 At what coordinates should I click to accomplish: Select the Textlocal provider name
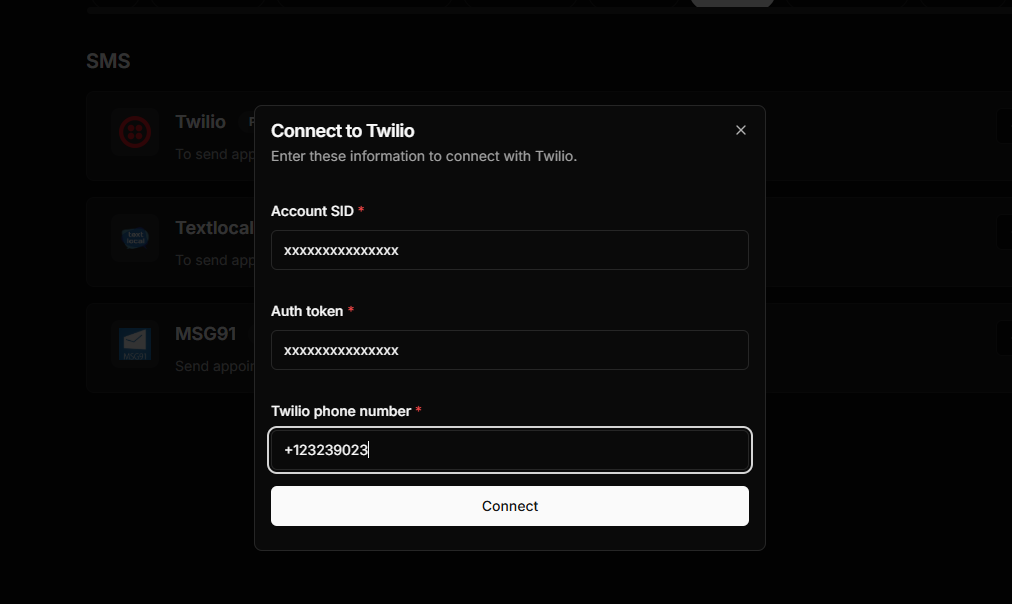pos(214,228)
